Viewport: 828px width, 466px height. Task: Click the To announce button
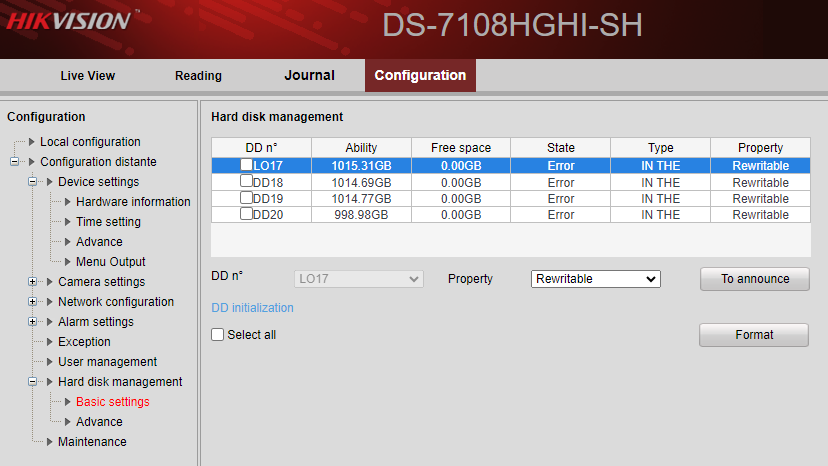pos(755,279)
